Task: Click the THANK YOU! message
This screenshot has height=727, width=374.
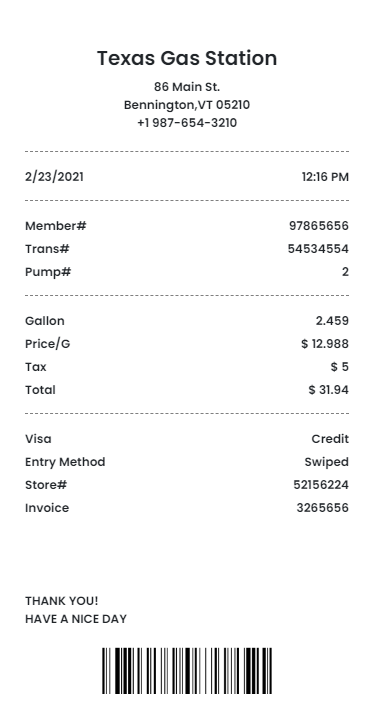Action: pos(62,601)
